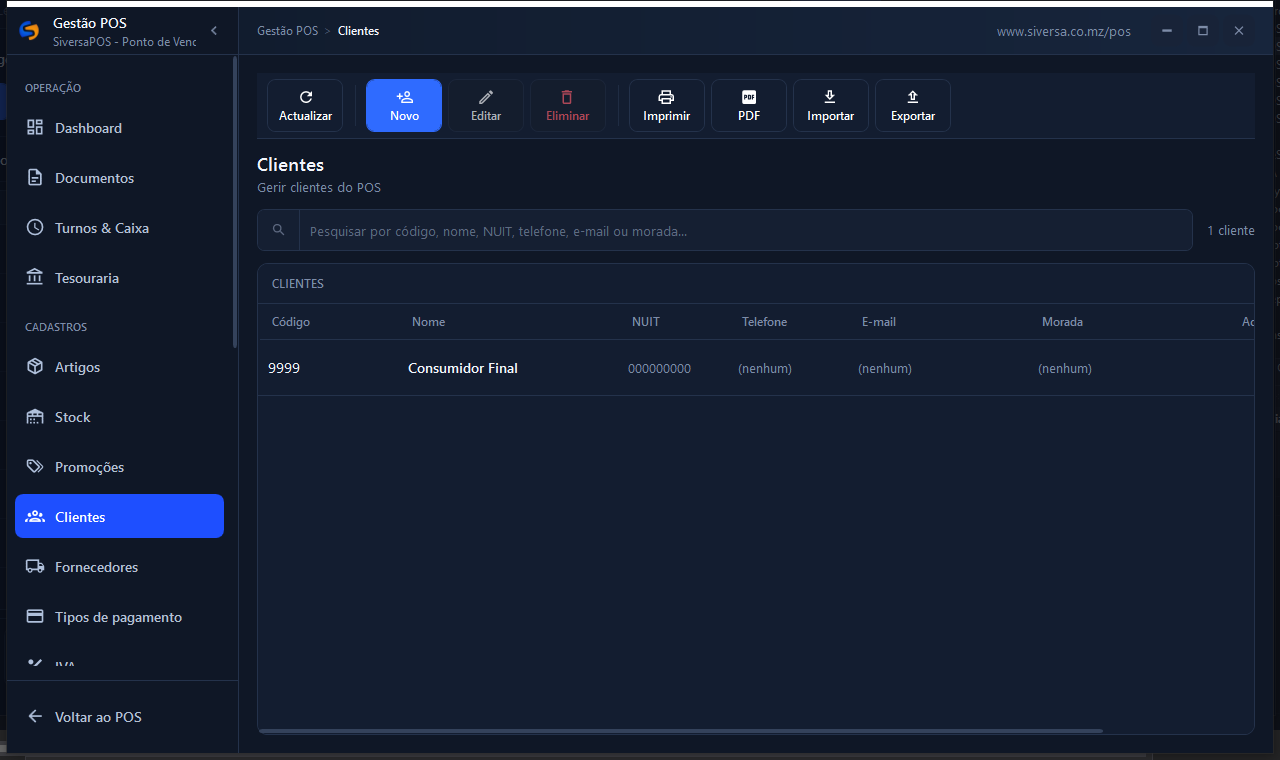
Task: Click the Exportar upload button
Action: coord(913,106)
